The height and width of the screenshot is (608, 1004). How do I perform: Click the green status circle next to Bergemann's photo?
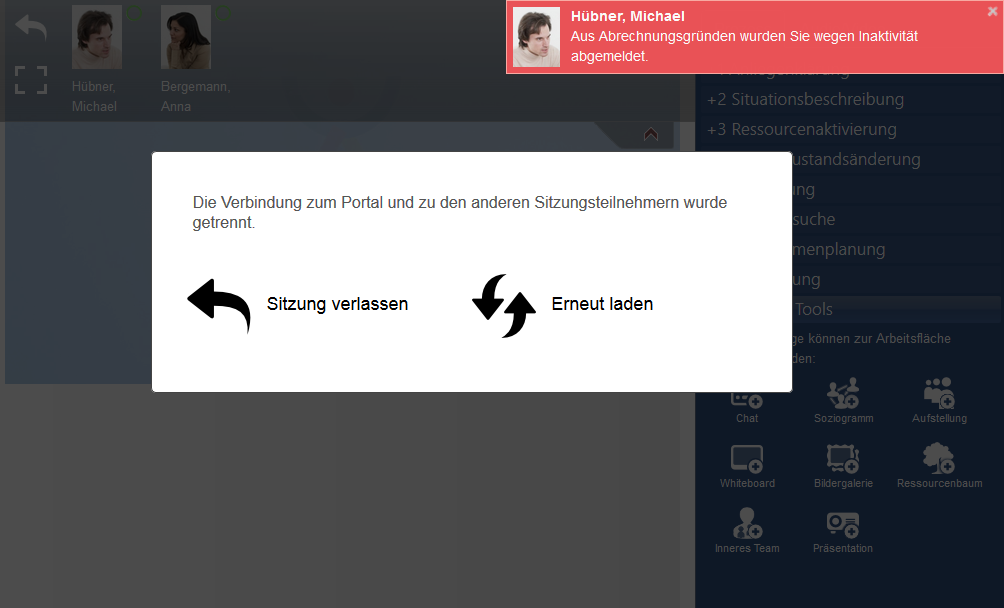click(223, 12)
